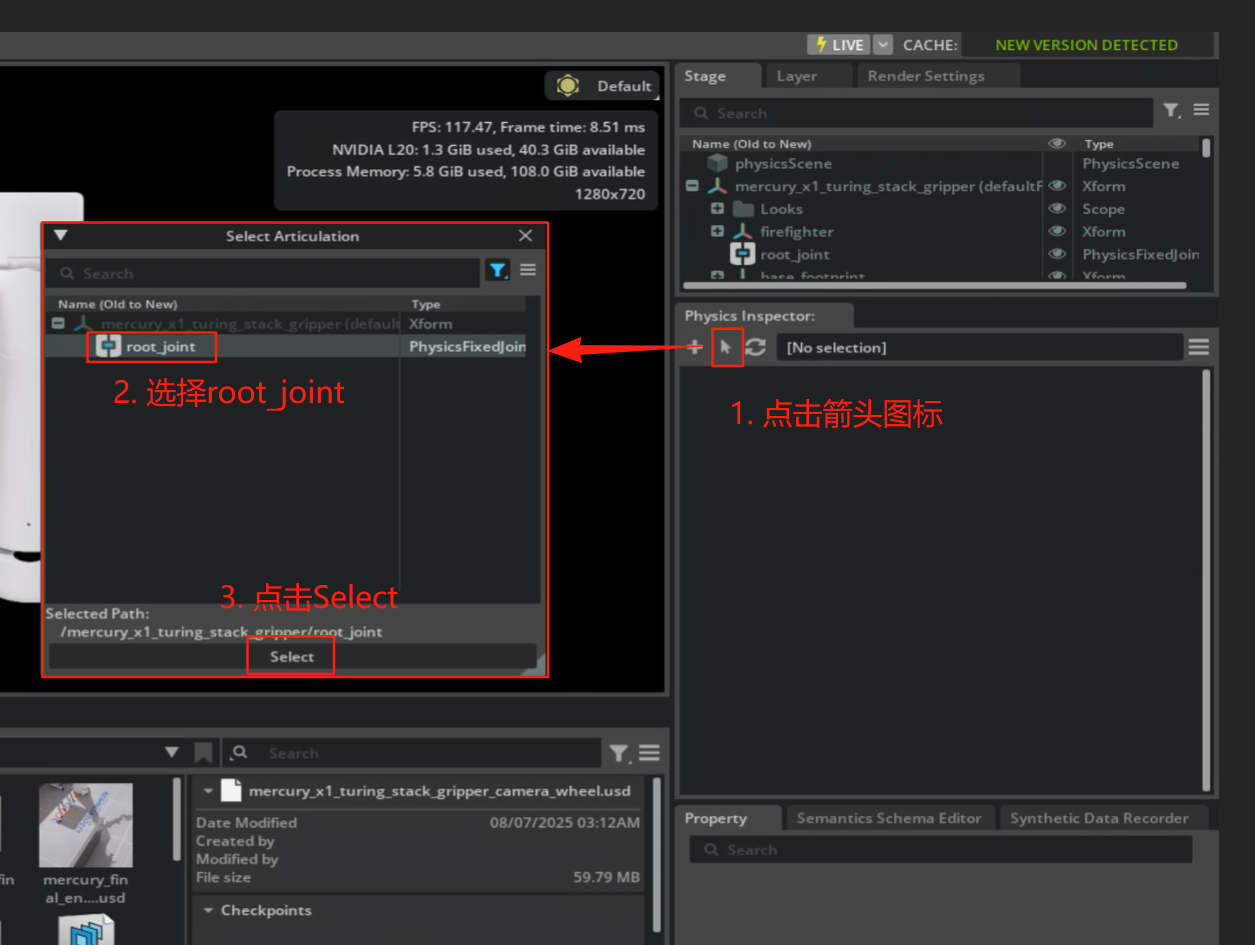Toggle visibility of root_joint in Stage
Viewport: 1255px width, 945px height.
[1057, 254]
